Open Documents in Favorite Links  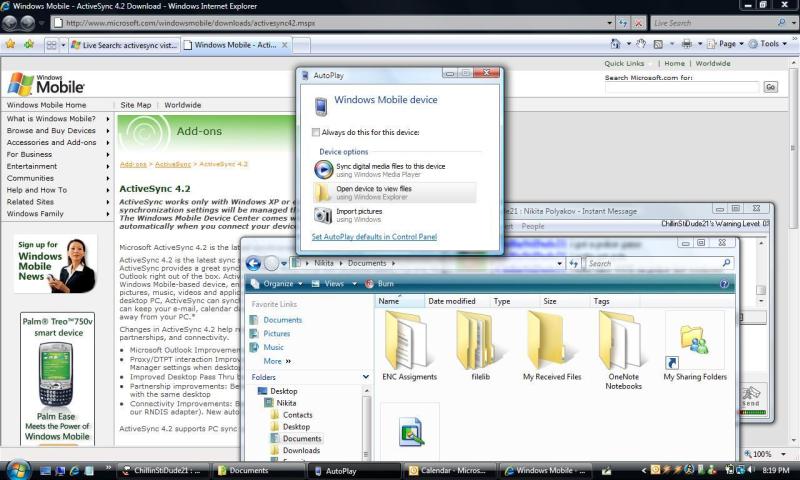(x=282, y=320)
